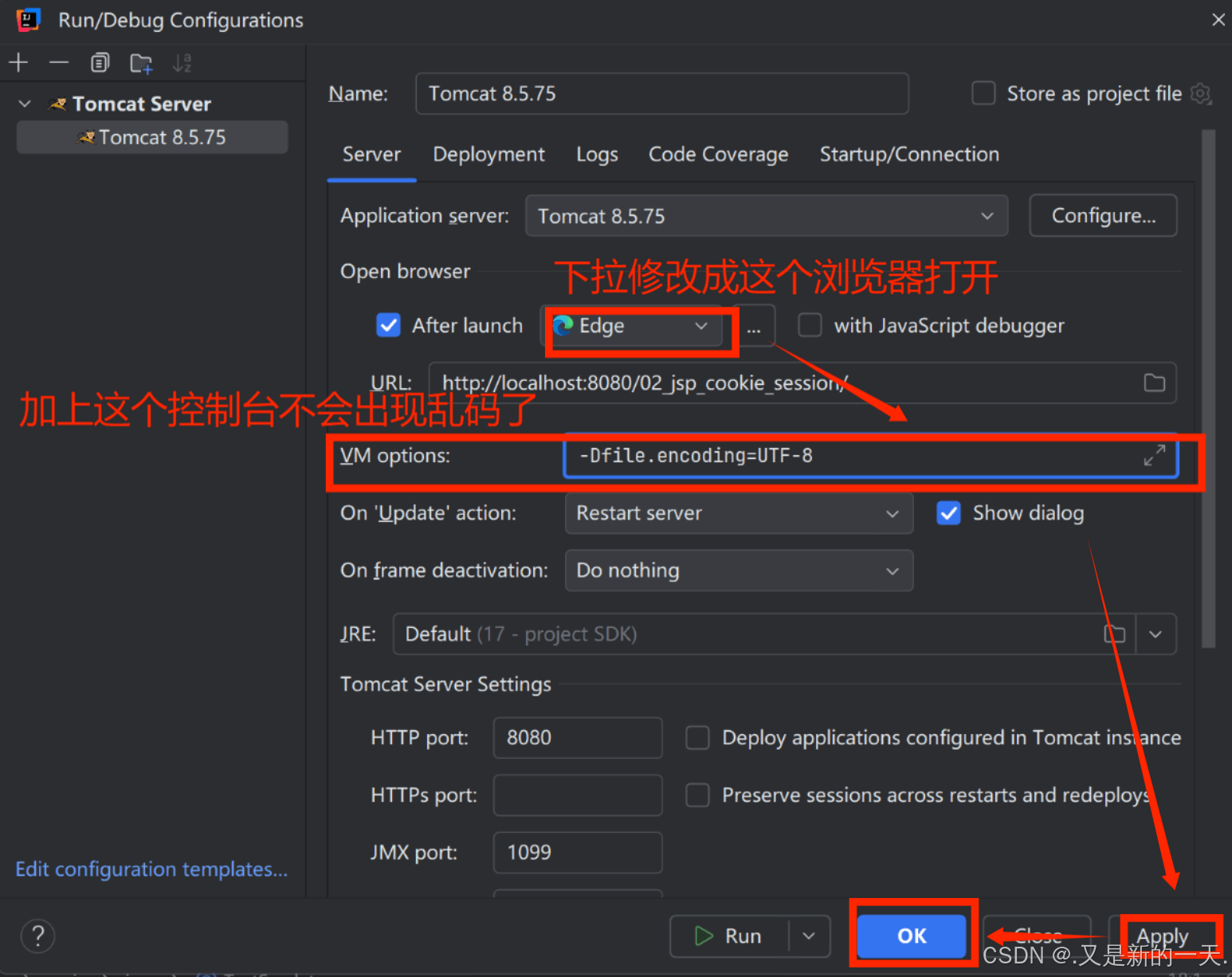The width and height of the screenshot is (1232, 977).
Task: Open Application server dropdown
Action: 767,216
